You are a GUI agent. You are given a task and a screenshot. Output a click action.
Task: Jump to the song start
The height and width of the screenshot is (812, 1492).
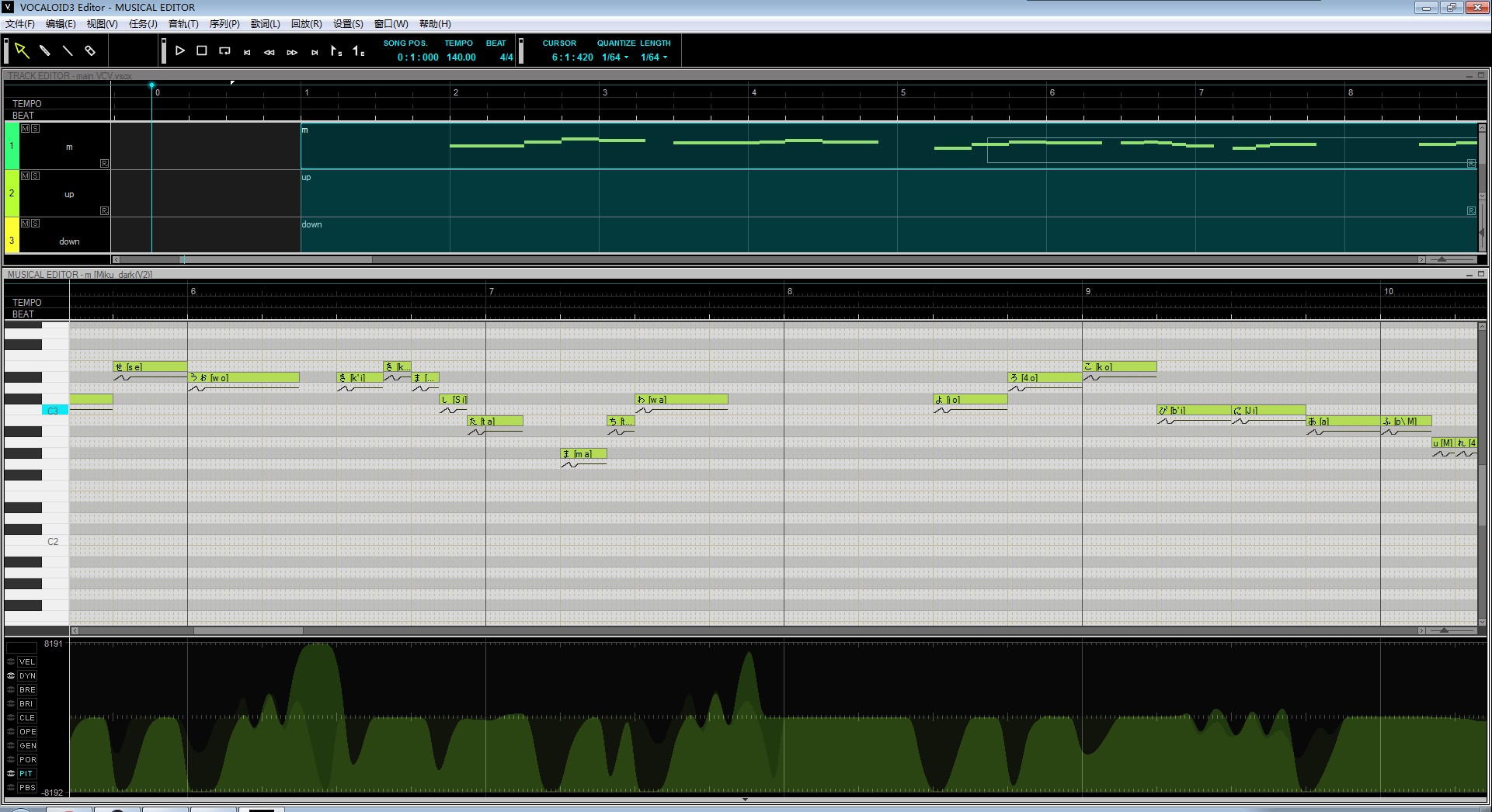click(x=247, y=52)
